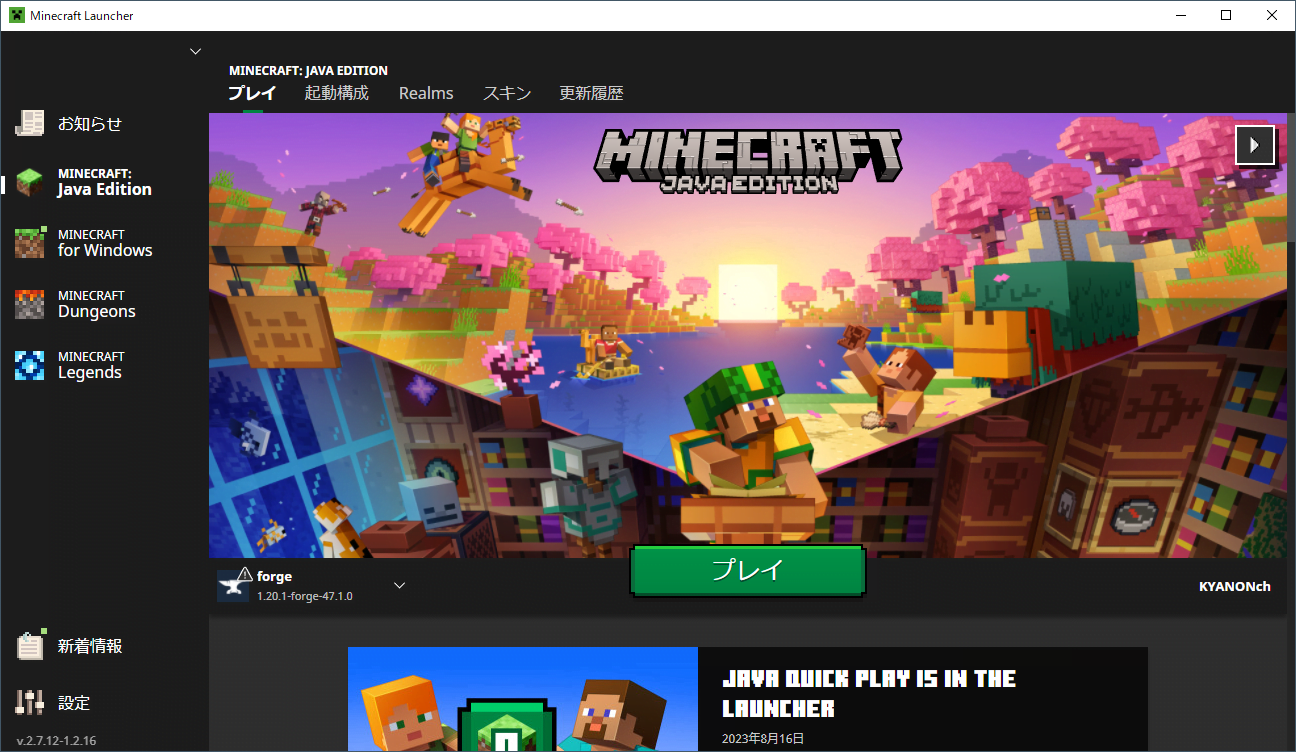
Task: Open 設定 sliders icon
Action: (x=30, y=703)
